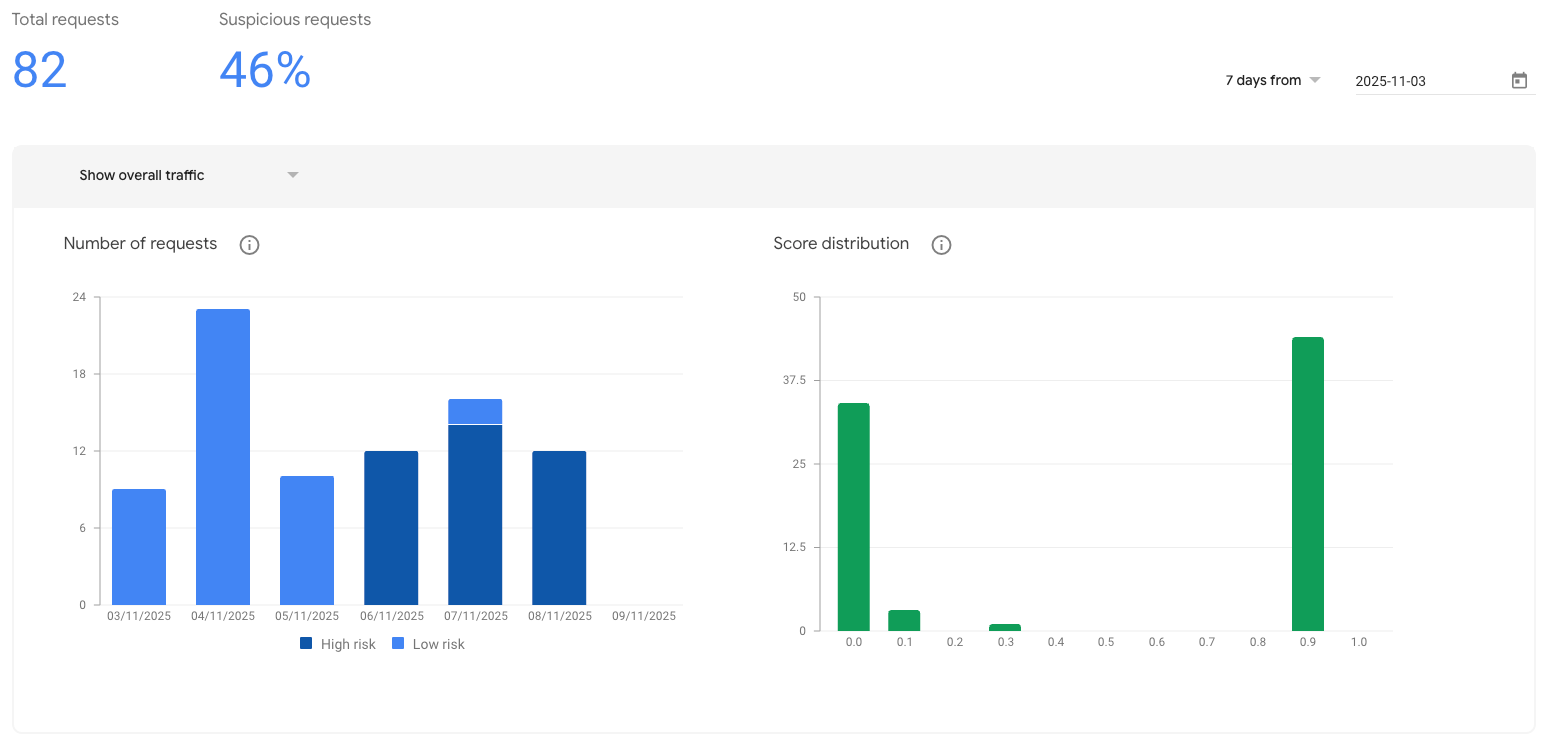
Task: Select the 03/11/2025 requests bar
Action: pos(139,547)
